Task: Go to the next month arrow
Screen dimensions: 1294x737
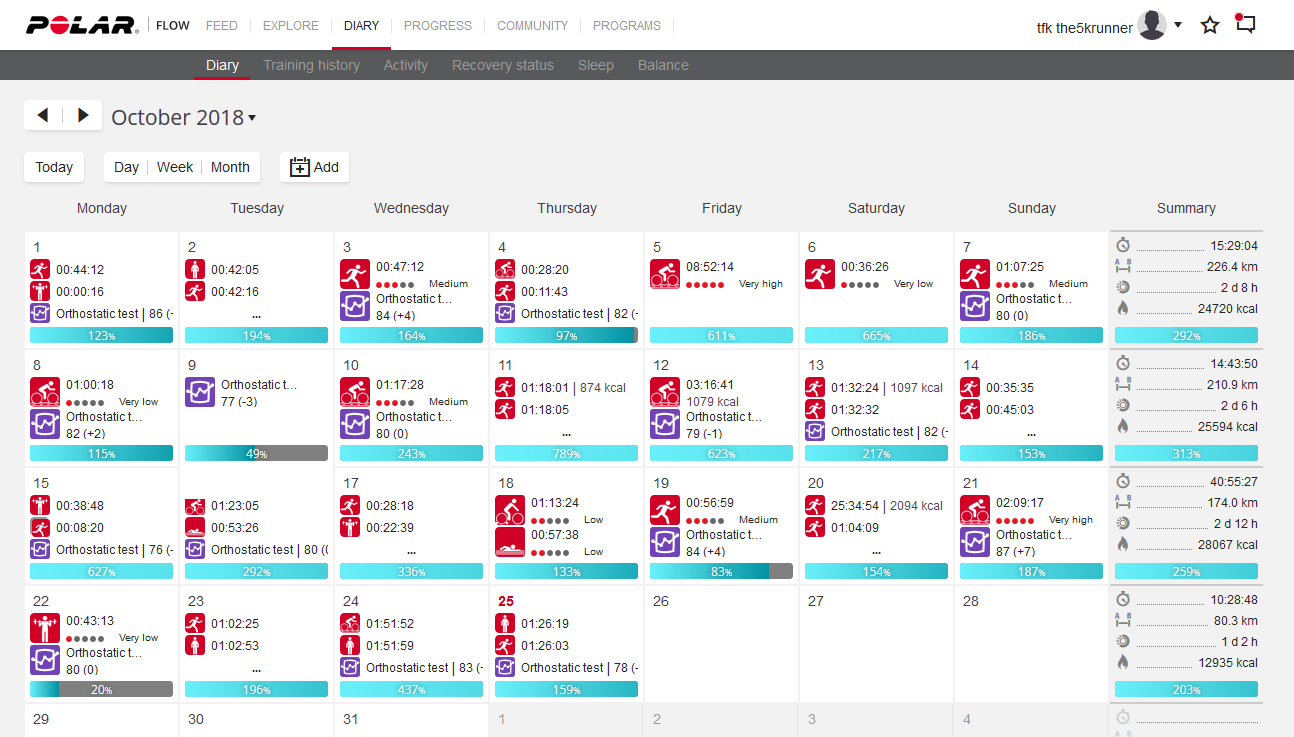Action: [x=83, y=116]
